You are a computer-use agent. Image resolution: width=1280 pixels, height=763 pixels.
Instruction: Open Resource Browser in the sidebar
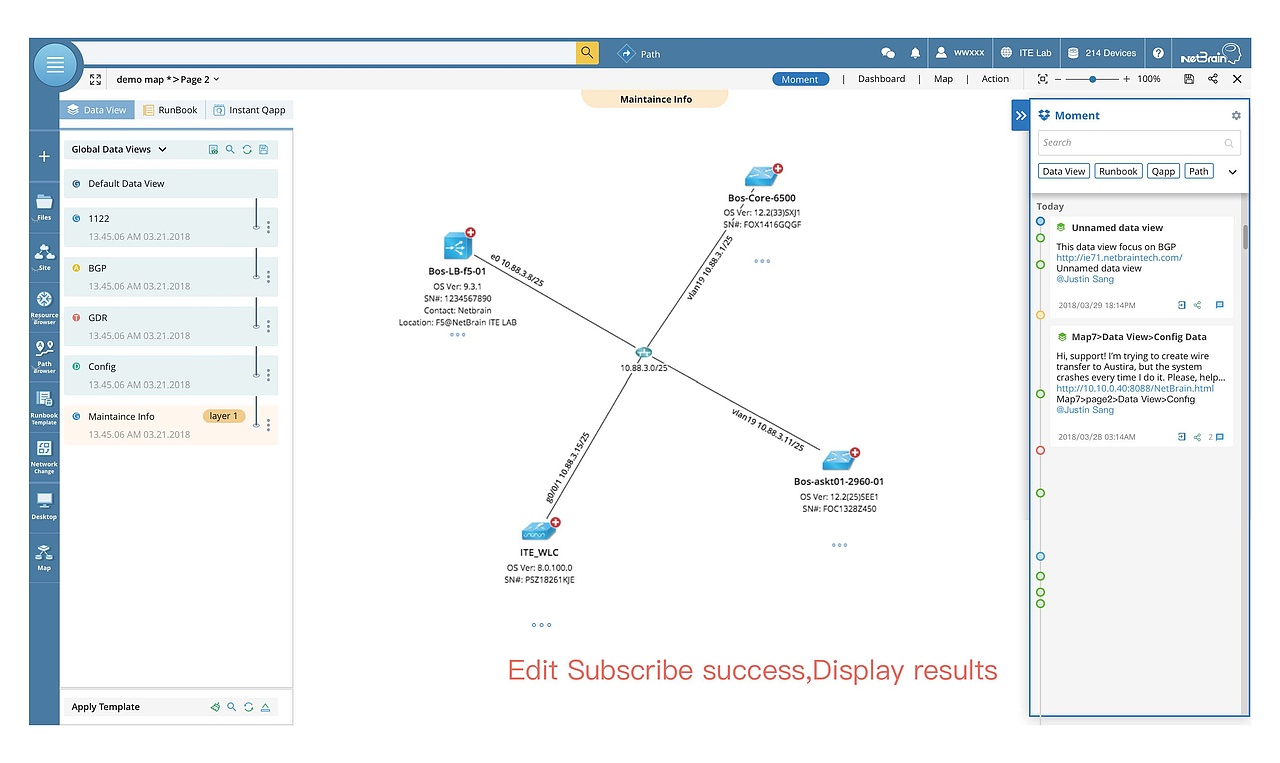point(44,308)
